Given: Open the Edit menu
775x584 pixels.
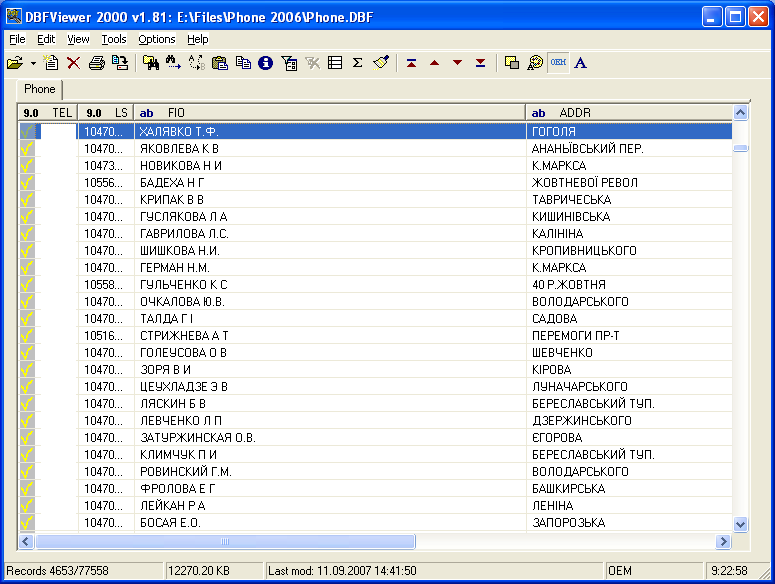Looking at the screenshot, I should coord(46,39).
